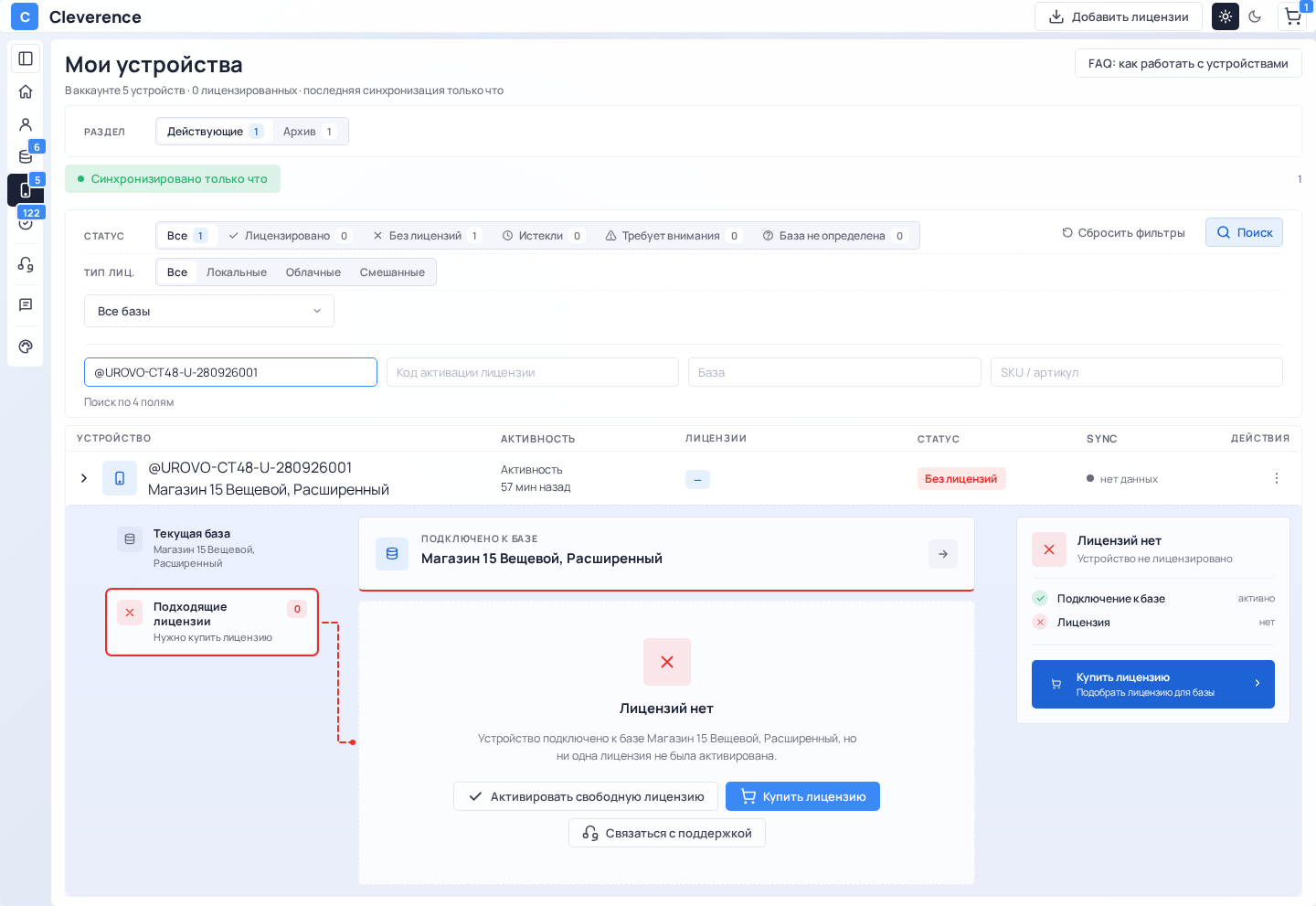The image size is (1316, 906).
Task: Filter status by Без лицензий chip
Action: pos(427,236)
